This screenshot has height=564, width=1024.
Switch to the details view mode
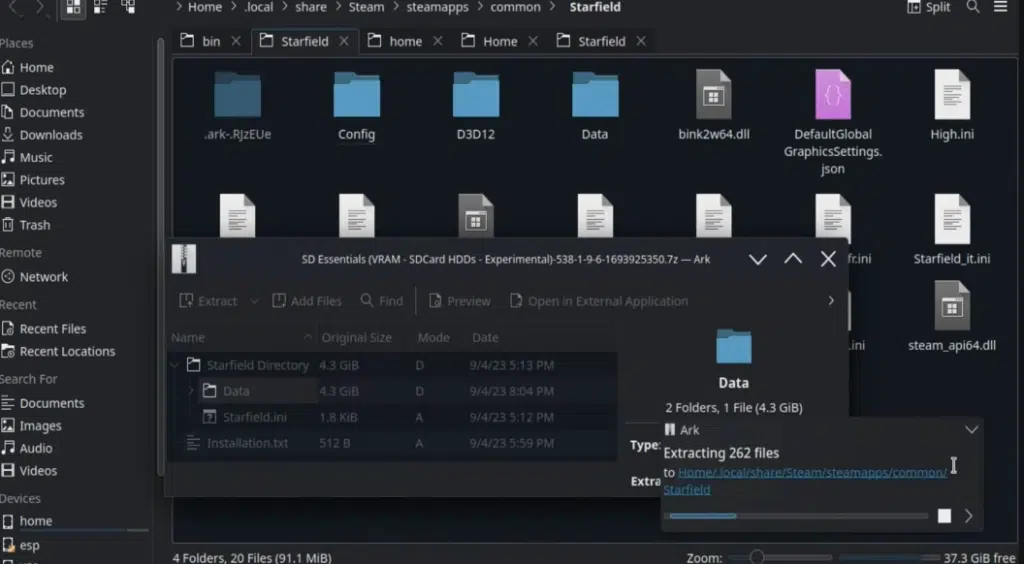(129, 7)
